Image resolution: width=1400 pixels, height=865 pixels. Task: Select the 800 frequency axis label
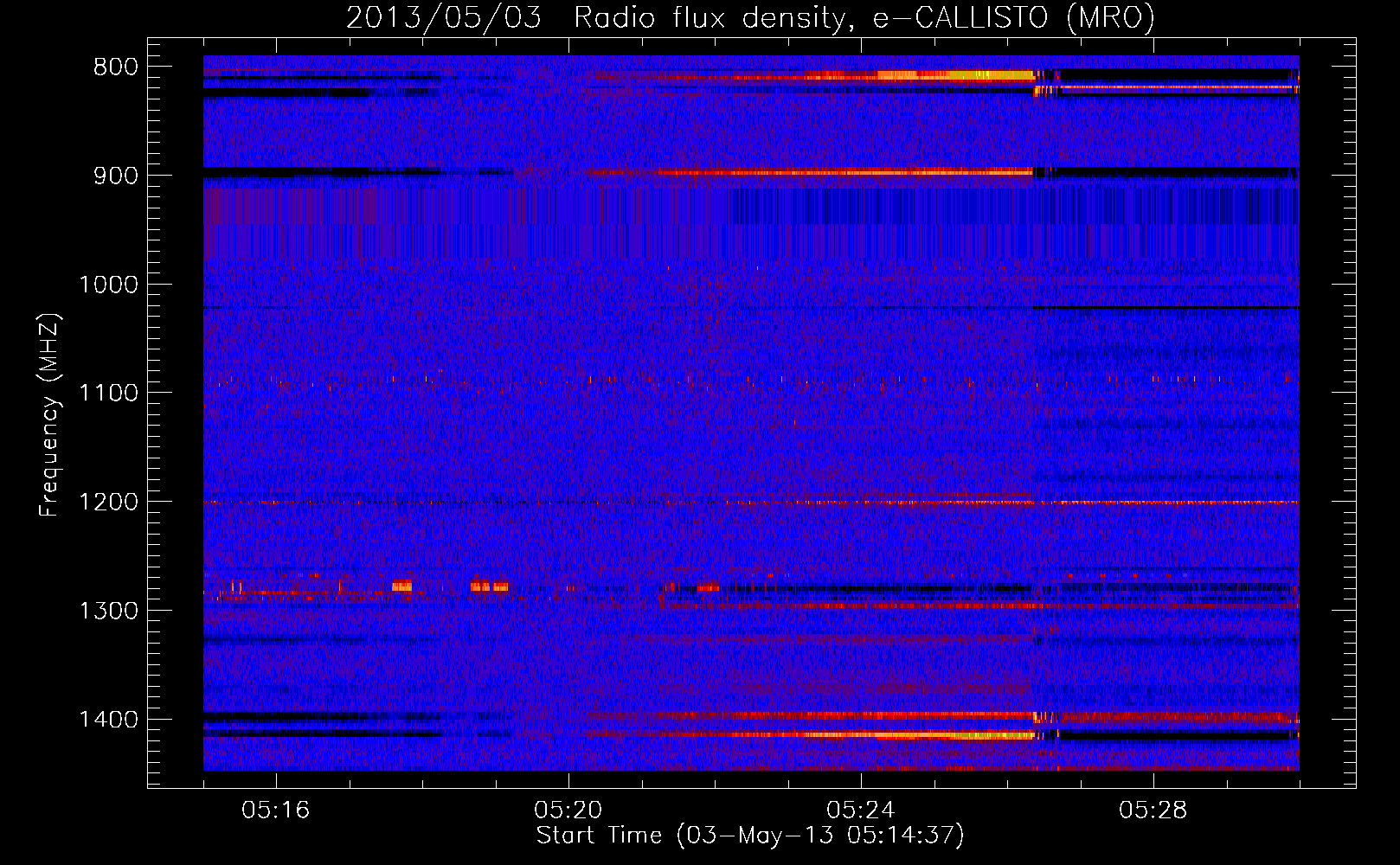pyautogui.click(x=115, y=67)
